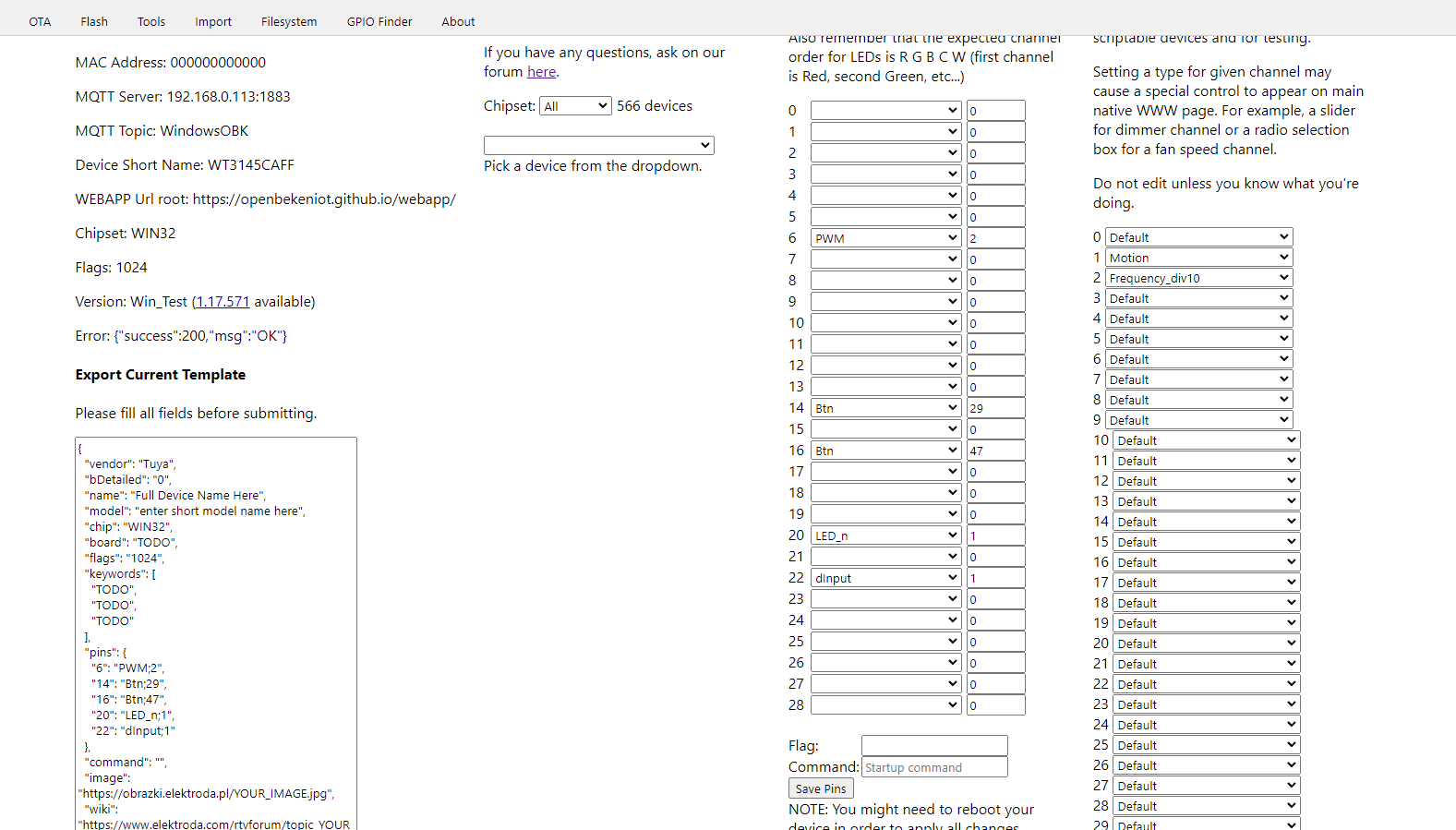Open channel 1 Motion type dropdown
The height and width of the screenshot is (830, 1456).
coord(1198,258)
